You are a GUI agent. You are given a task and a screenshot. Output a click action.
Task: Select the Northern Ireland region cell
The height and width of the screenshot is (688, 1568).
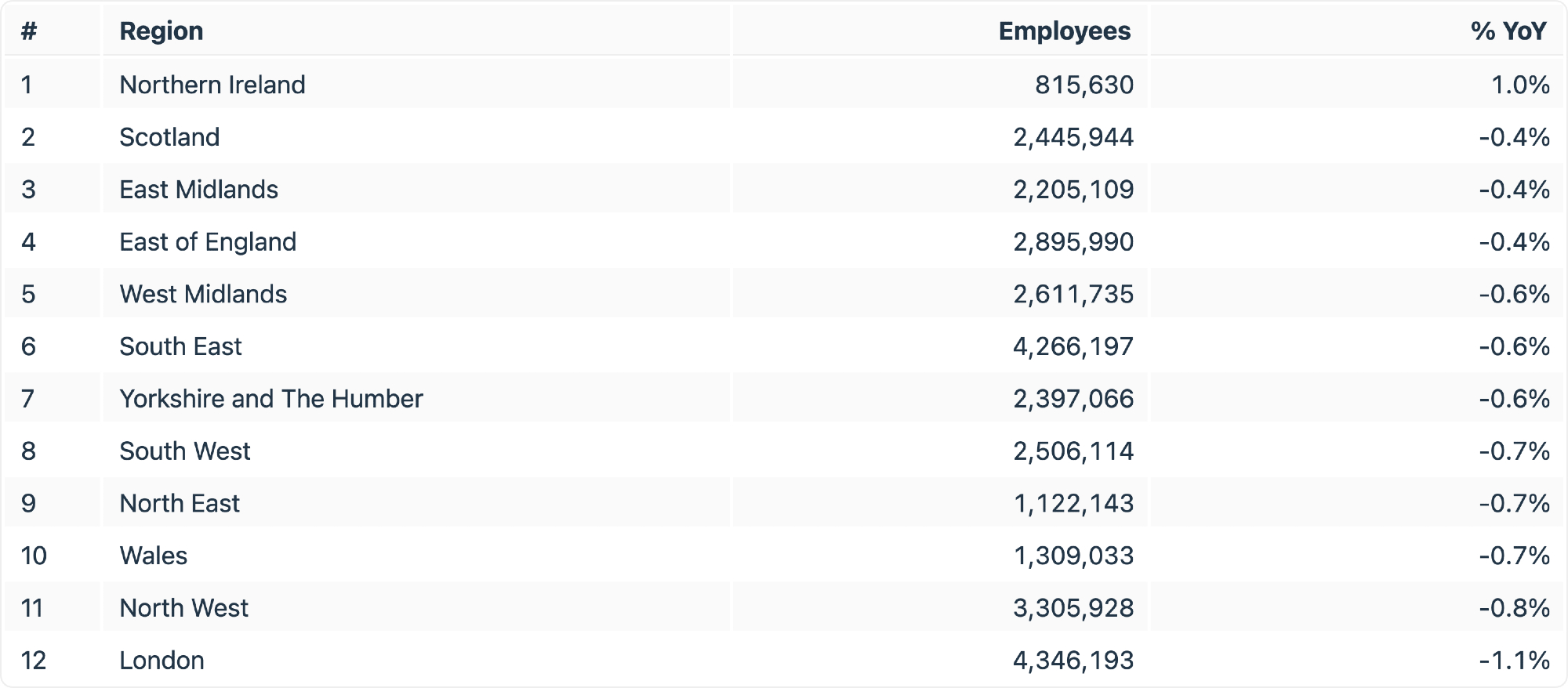[x=212, y=85]
